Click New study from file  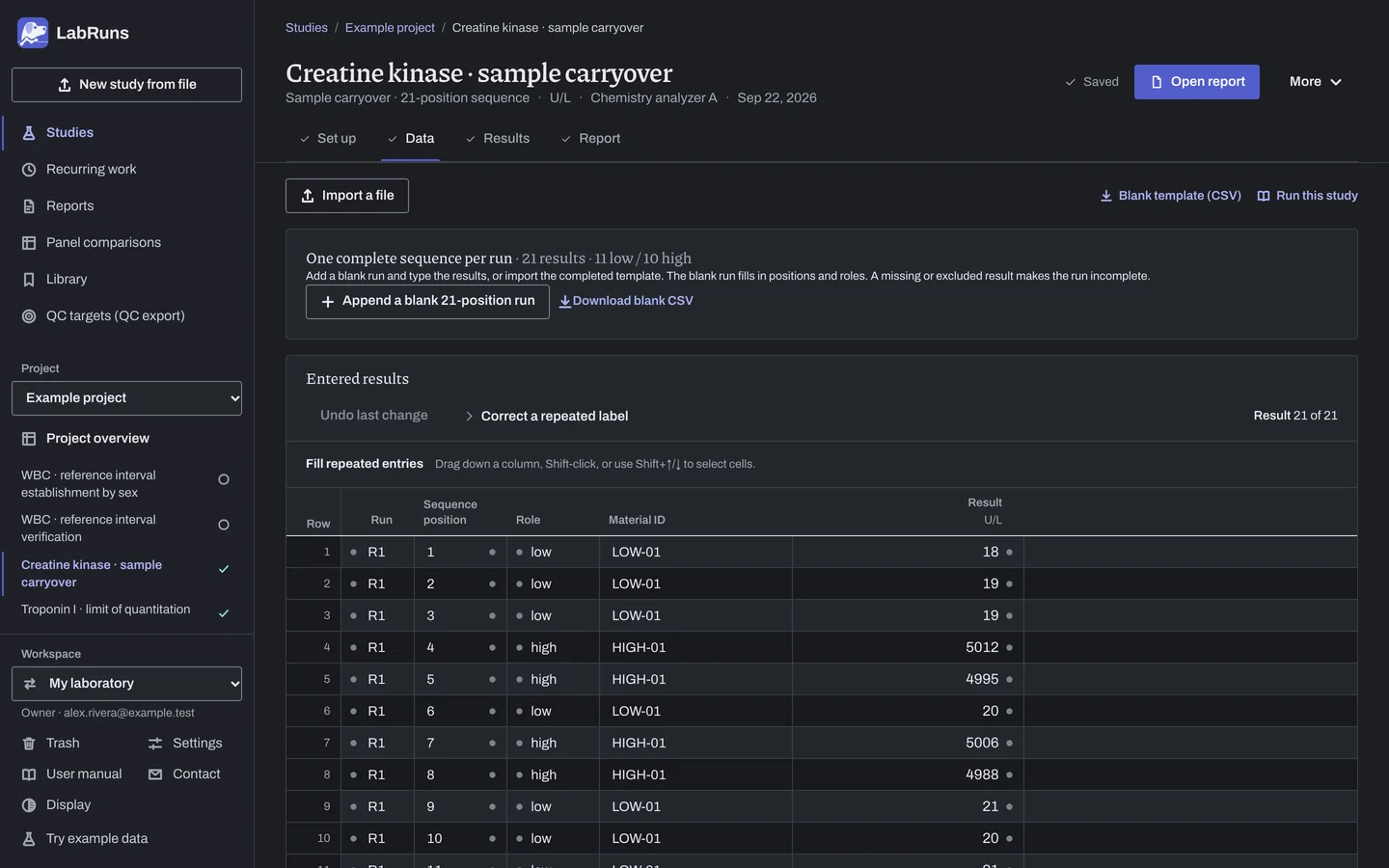tap(126, 85)
